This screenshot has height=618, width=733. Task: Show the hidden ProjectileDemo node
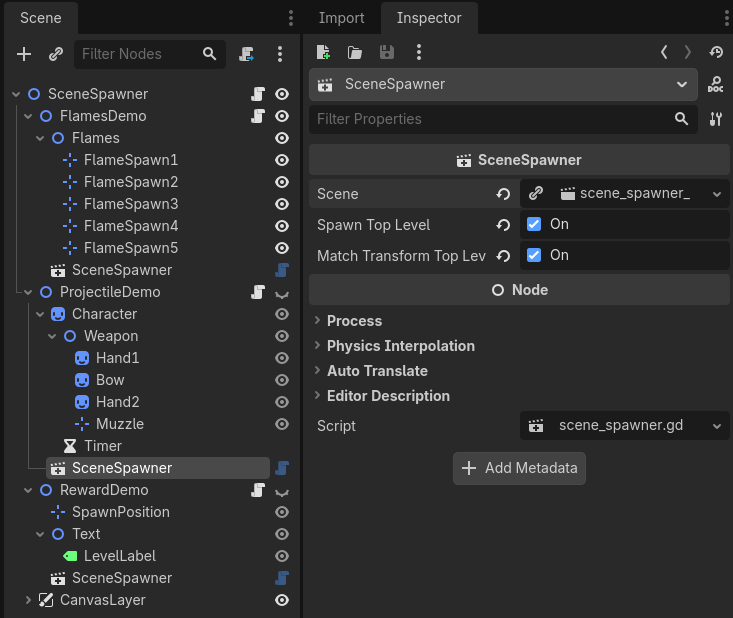coord(282,294)
